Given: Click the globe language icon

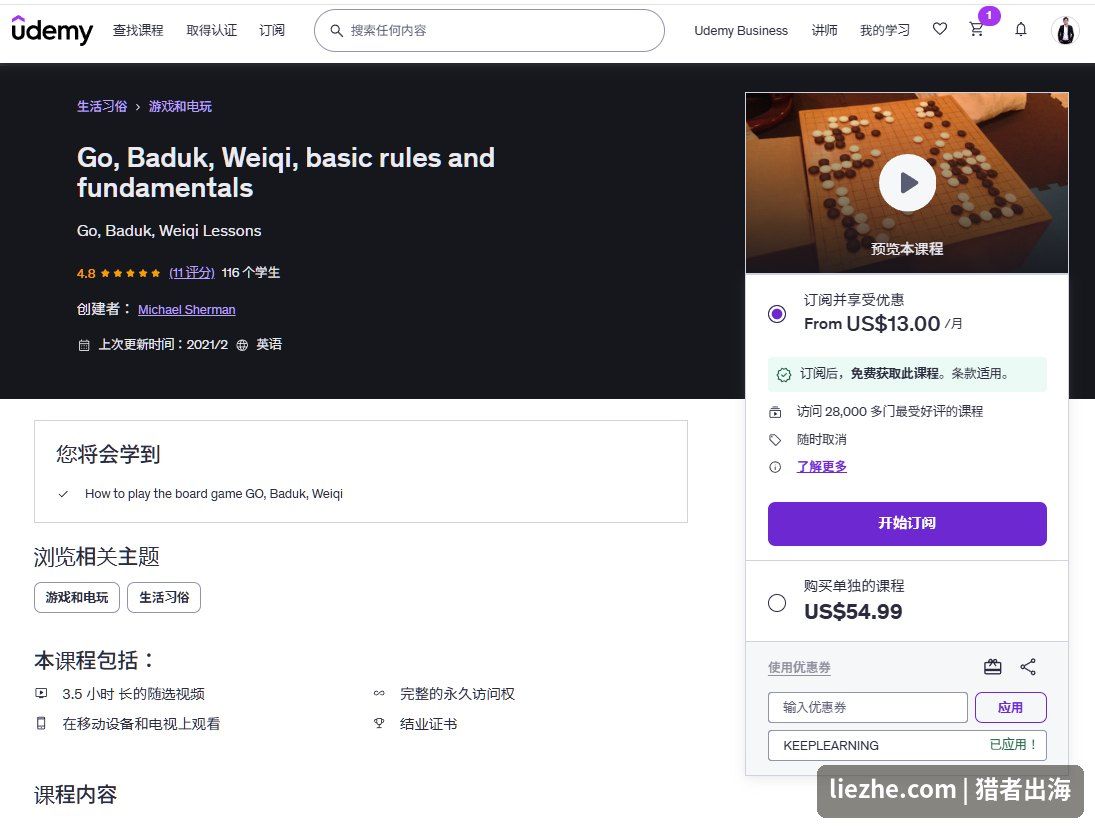Looking at the screenshot, I should 242,345.
